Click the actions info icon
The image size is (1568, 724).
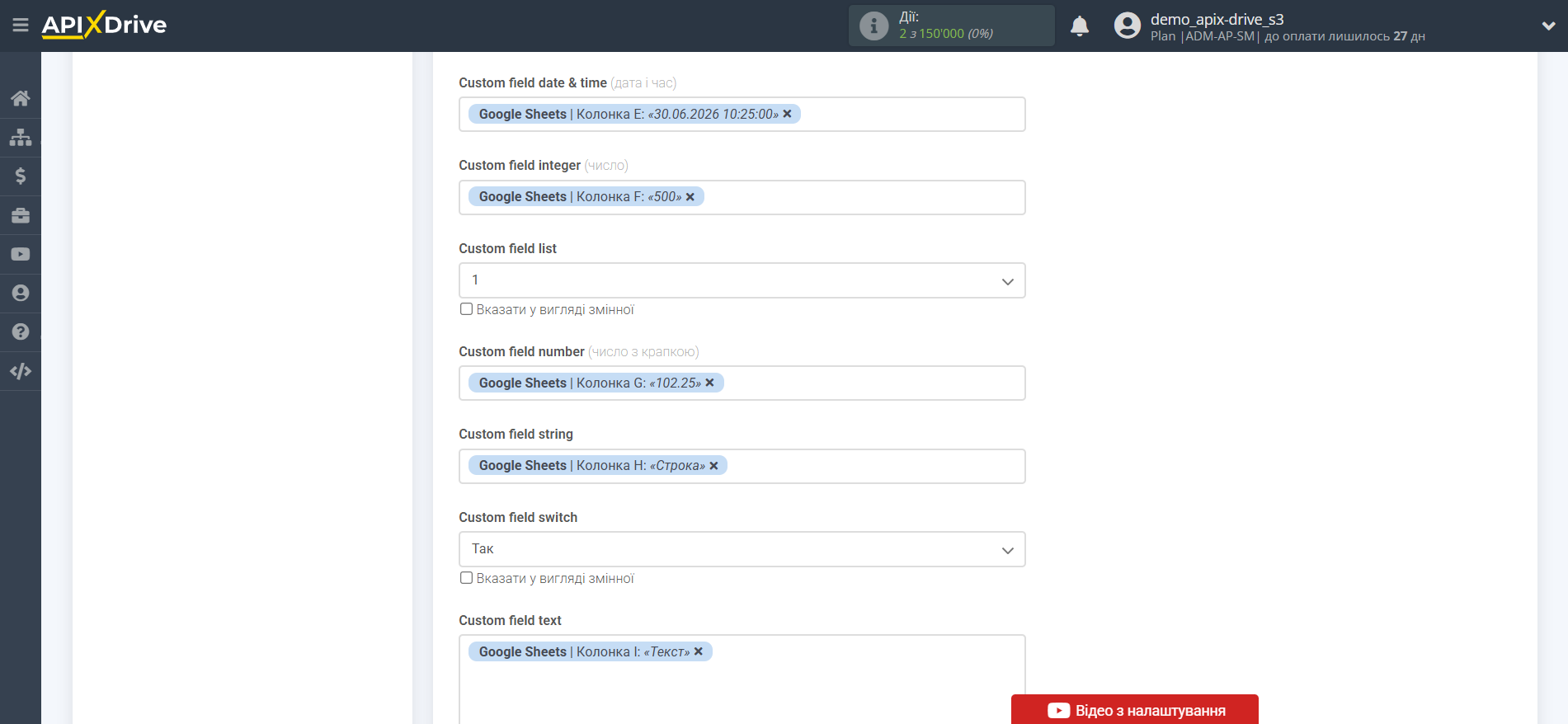click(x=873, y=26)
